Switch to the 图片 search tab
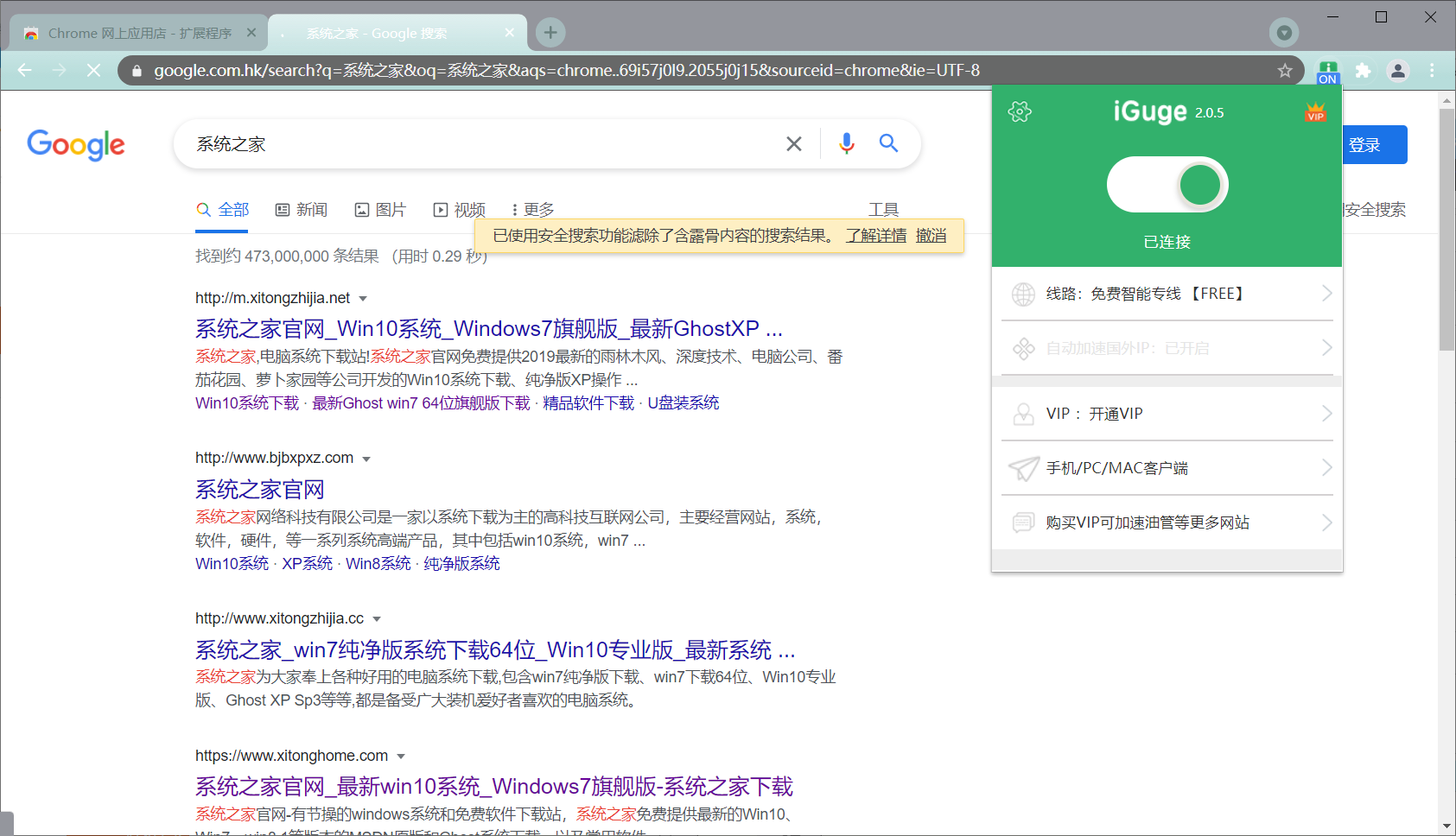The image size is (1456, 836). (x=380, y=209)
